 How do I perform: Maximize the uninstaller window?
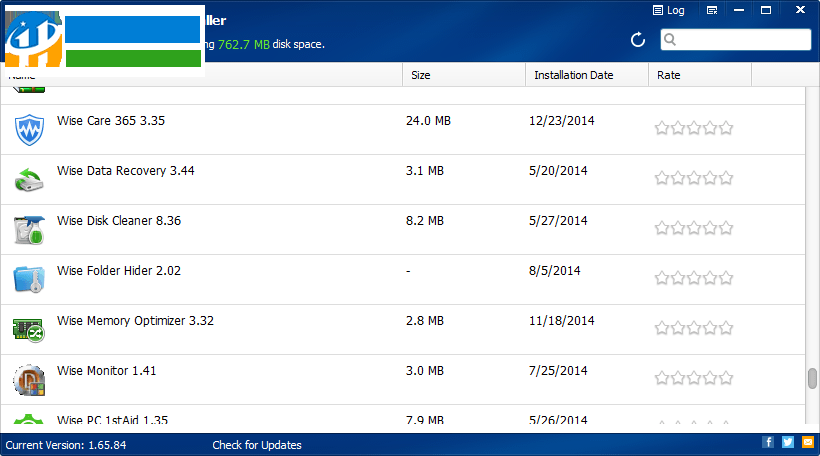click(x=766, y=10)
